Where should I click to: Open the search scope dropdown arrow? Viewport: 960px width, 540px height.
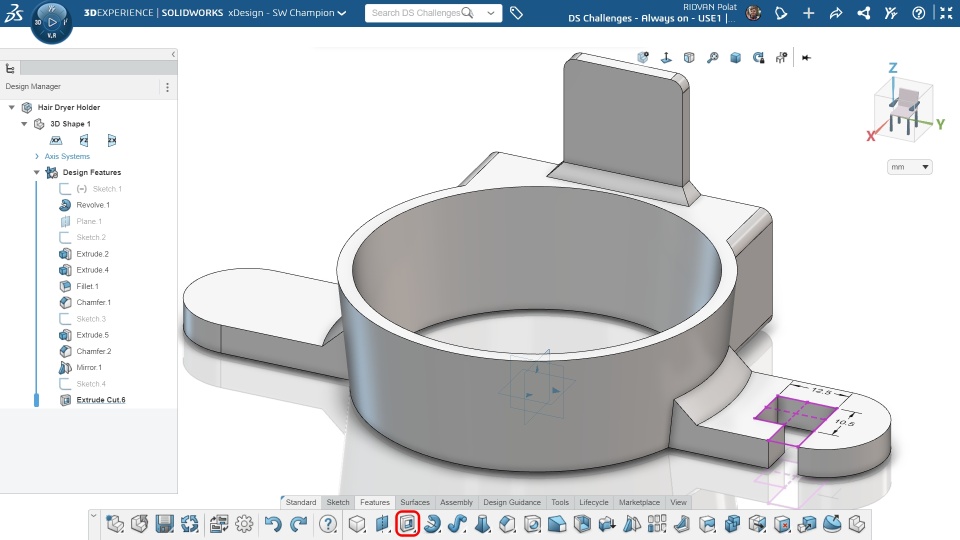coord(491,13)
